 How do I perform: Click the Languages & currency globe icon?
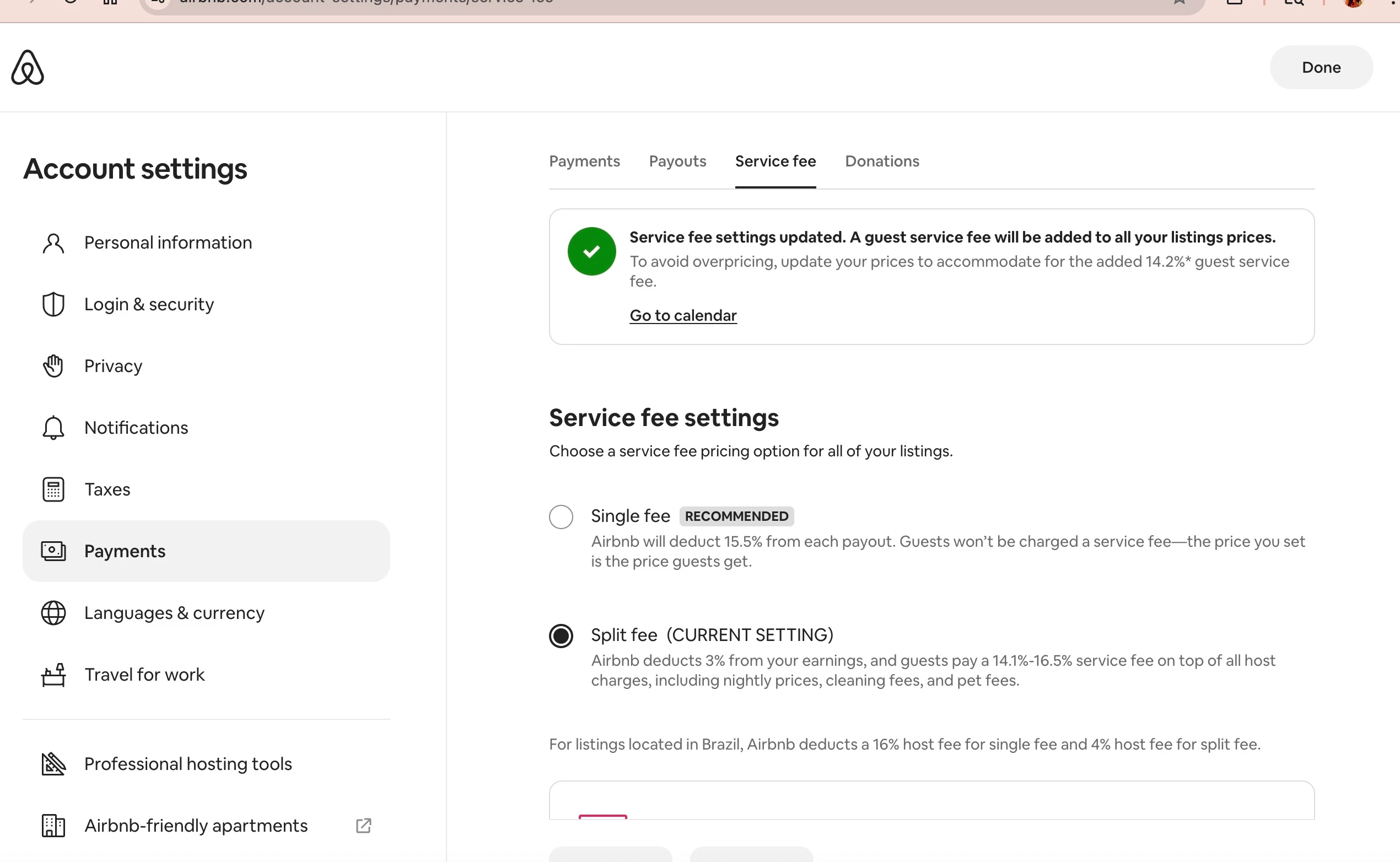[x=53, y=613]
